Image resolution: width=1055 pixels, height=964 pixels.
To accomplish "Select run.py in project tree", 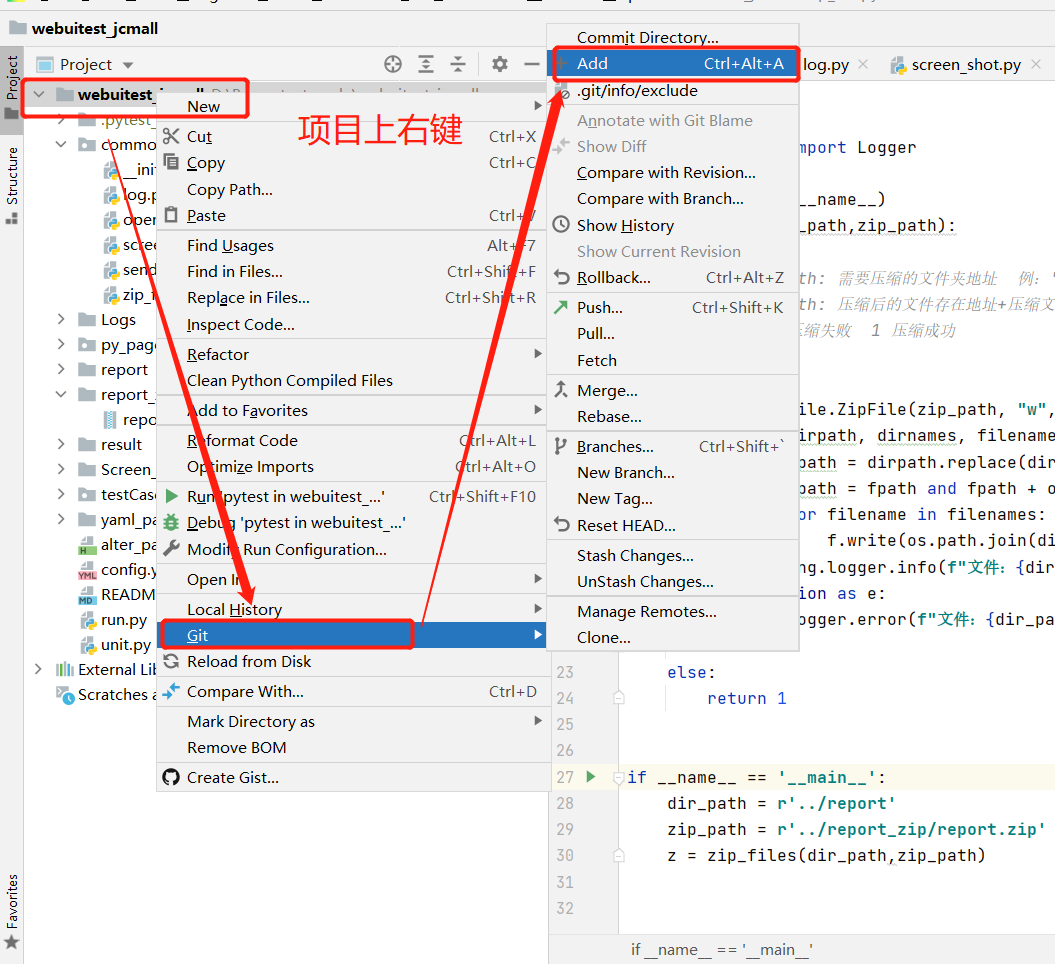I will [123, 620].
